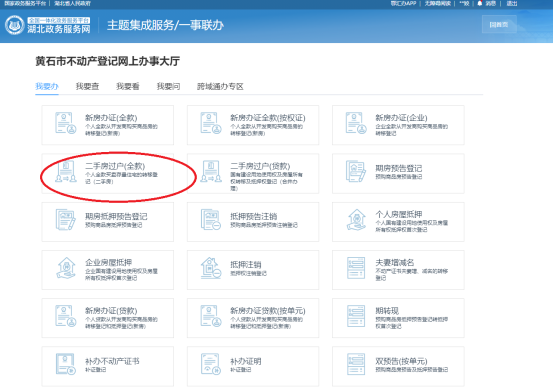
Task: Click the 新房办证(企业) certificate icon
Action: pyautogui.click(x=356, y=123)
